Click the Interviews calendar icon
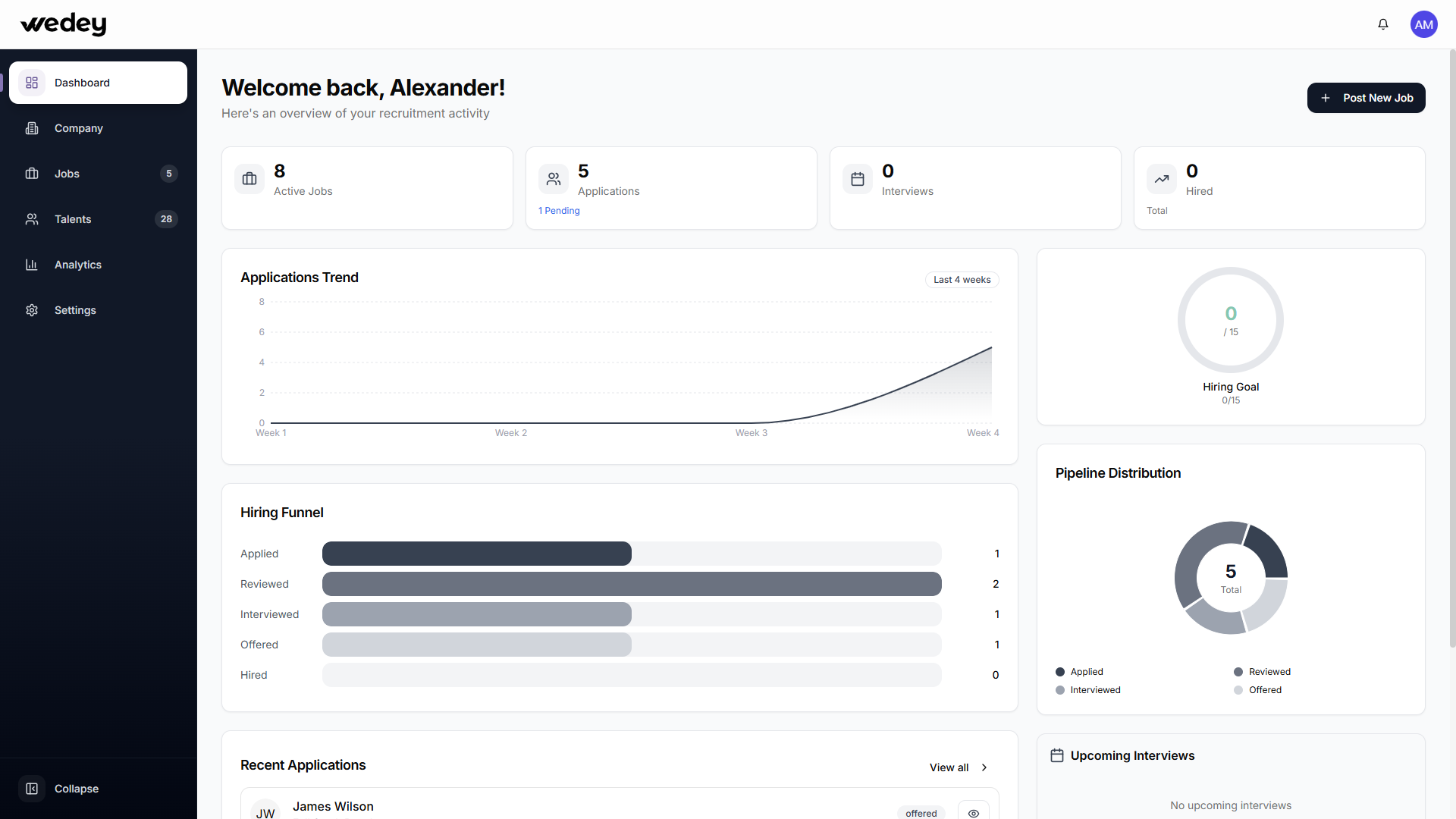The image size is (1456, 819). tap(858, 179)
